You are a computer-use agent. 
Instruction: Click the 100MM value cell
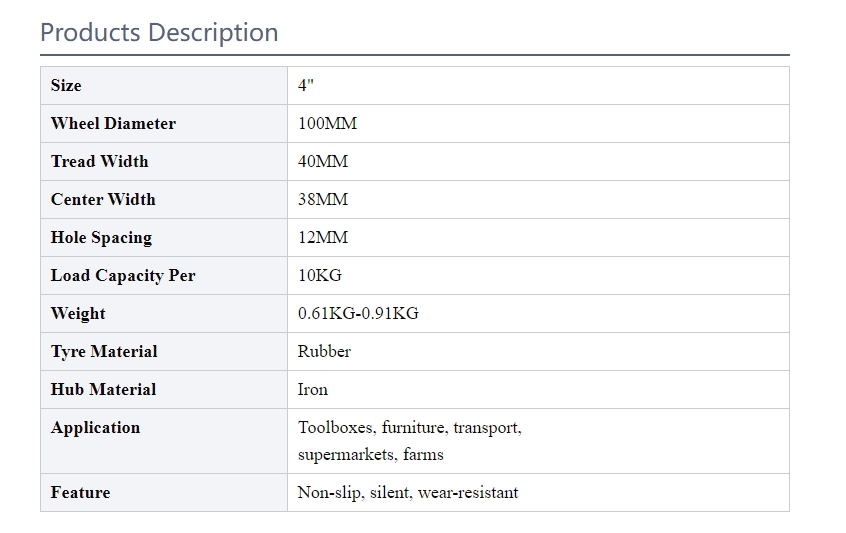click(x=538, y=124)
